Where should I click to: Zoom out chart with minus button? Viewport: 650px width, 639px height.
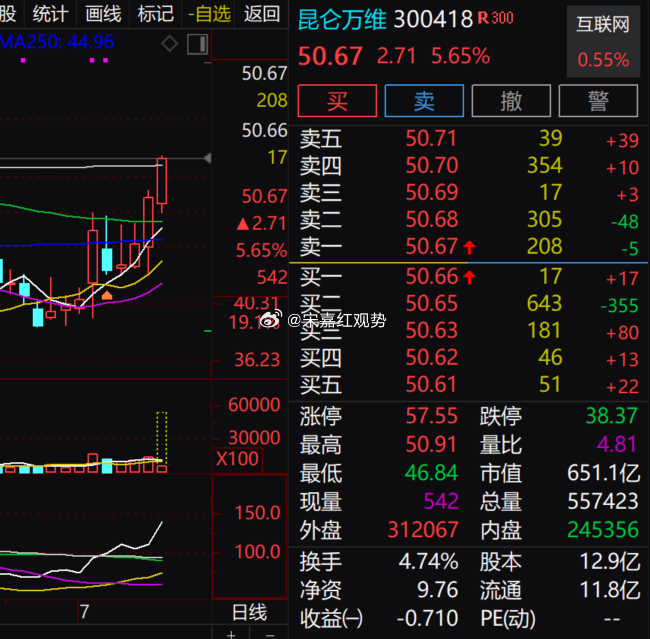(x=270, y=634)
